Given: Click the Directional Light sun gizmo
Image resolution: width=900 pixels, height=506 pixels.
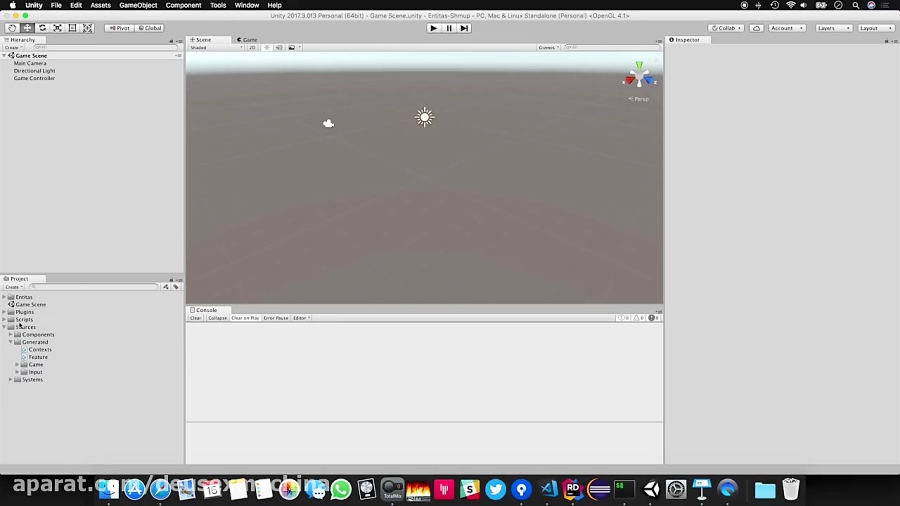Looking at the screenshot, I should coord(425,117).
